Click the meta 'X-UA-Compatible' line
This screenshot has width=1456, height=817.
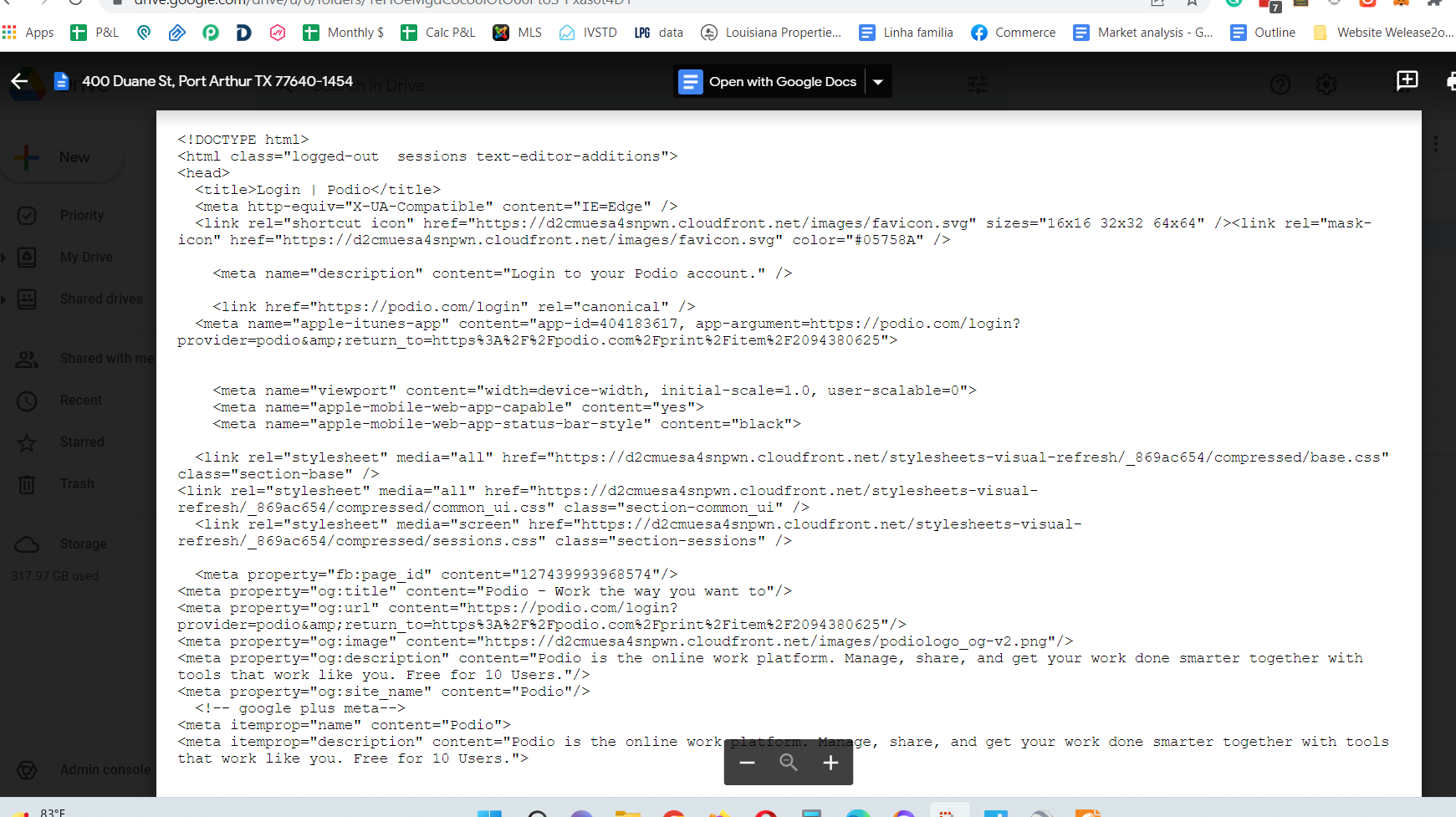tap(437, 207)
